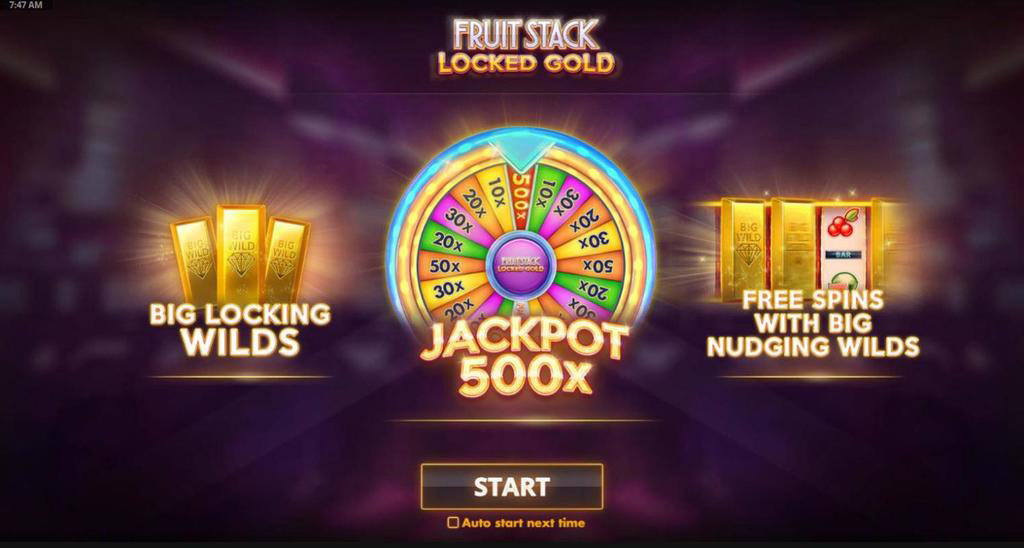Click the Fruit Stack Locked Gold logo
This screenshot has width=1024, height=548.
(525, 45)
